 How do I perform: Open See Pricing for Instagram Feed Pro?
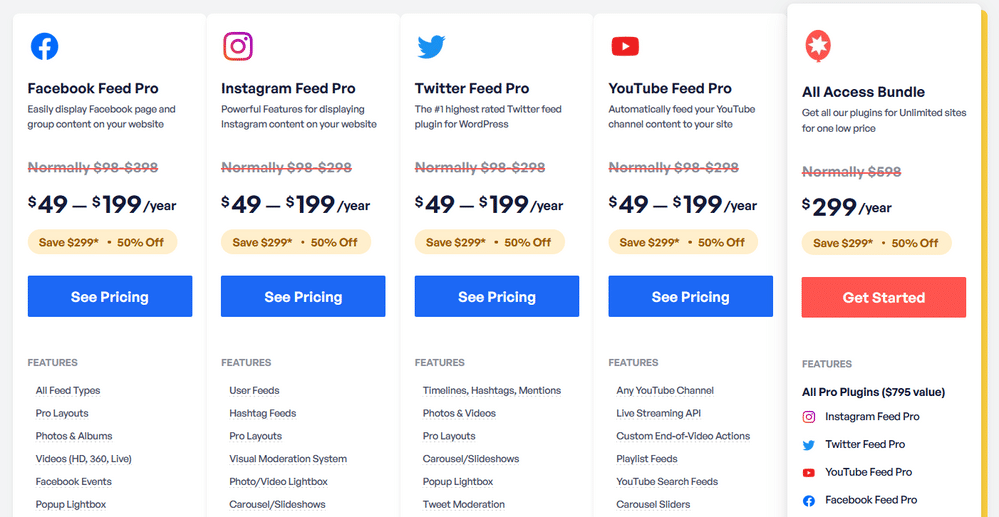pyautogui.click(x=303, y=296)
